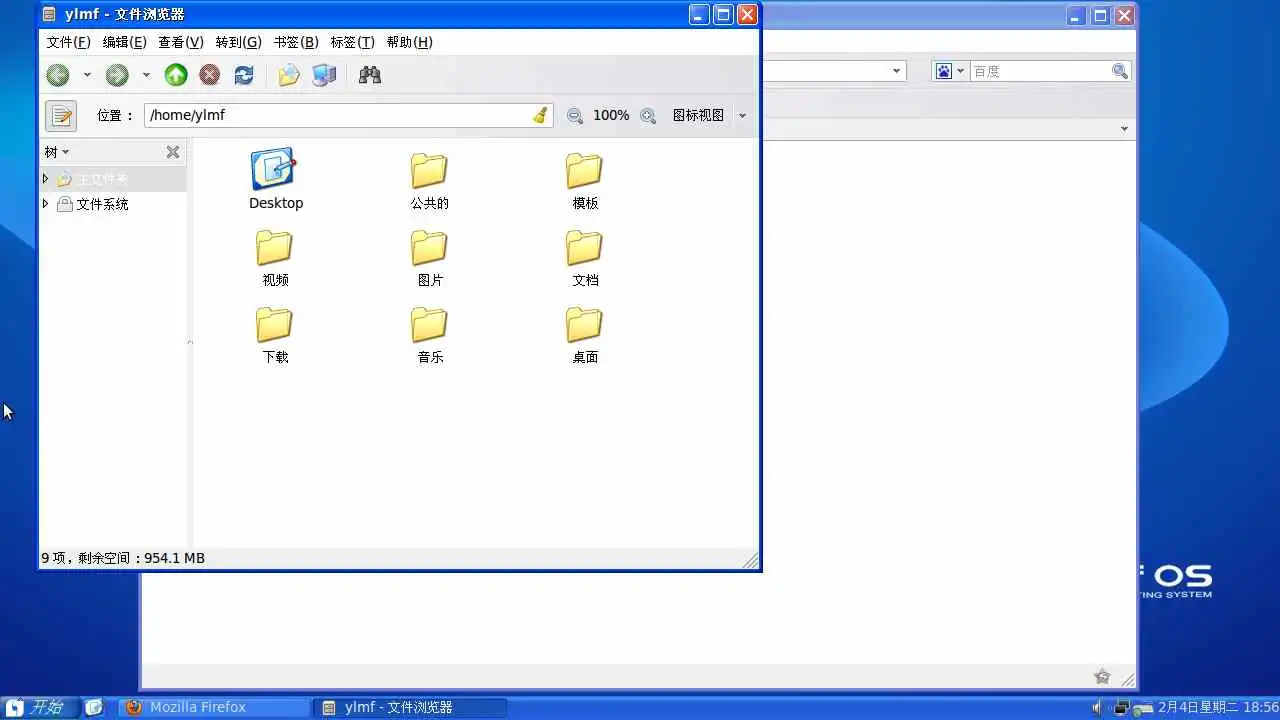Viewport: 1280px width, 720px height.
Task: Click the volume icon in the system tray
Action: pyautogui.click(x=1097, y=708)
